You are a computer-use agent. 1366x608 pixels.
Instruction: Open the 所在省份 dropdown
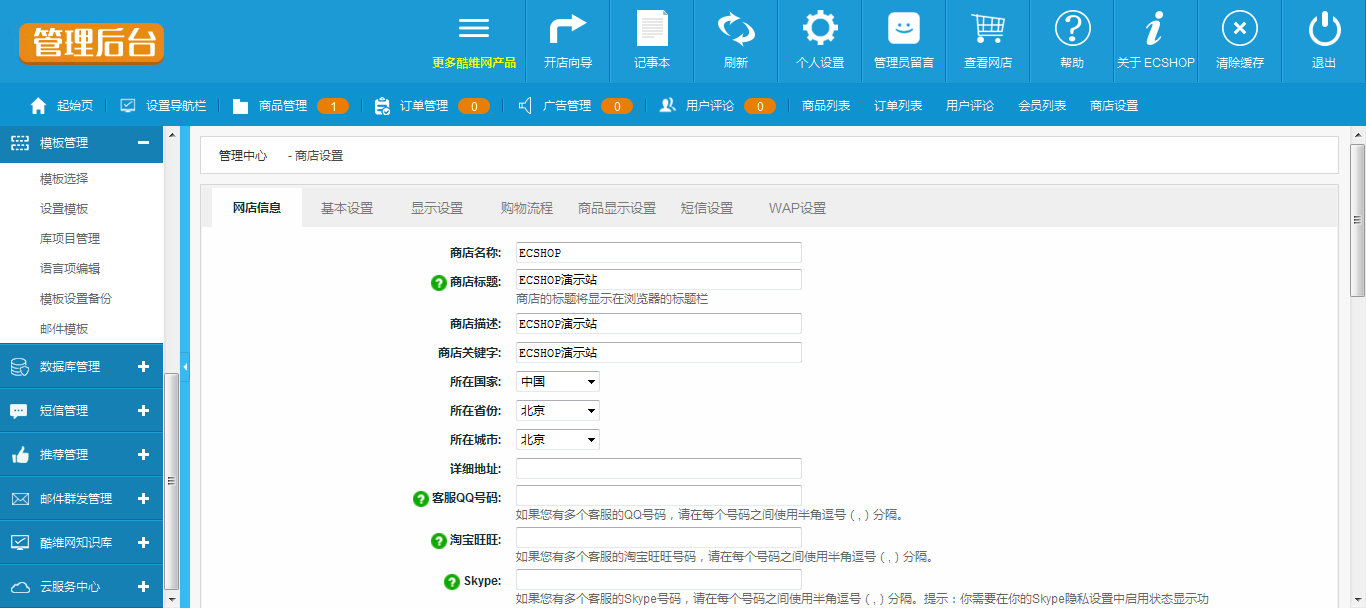coord(558,411)
